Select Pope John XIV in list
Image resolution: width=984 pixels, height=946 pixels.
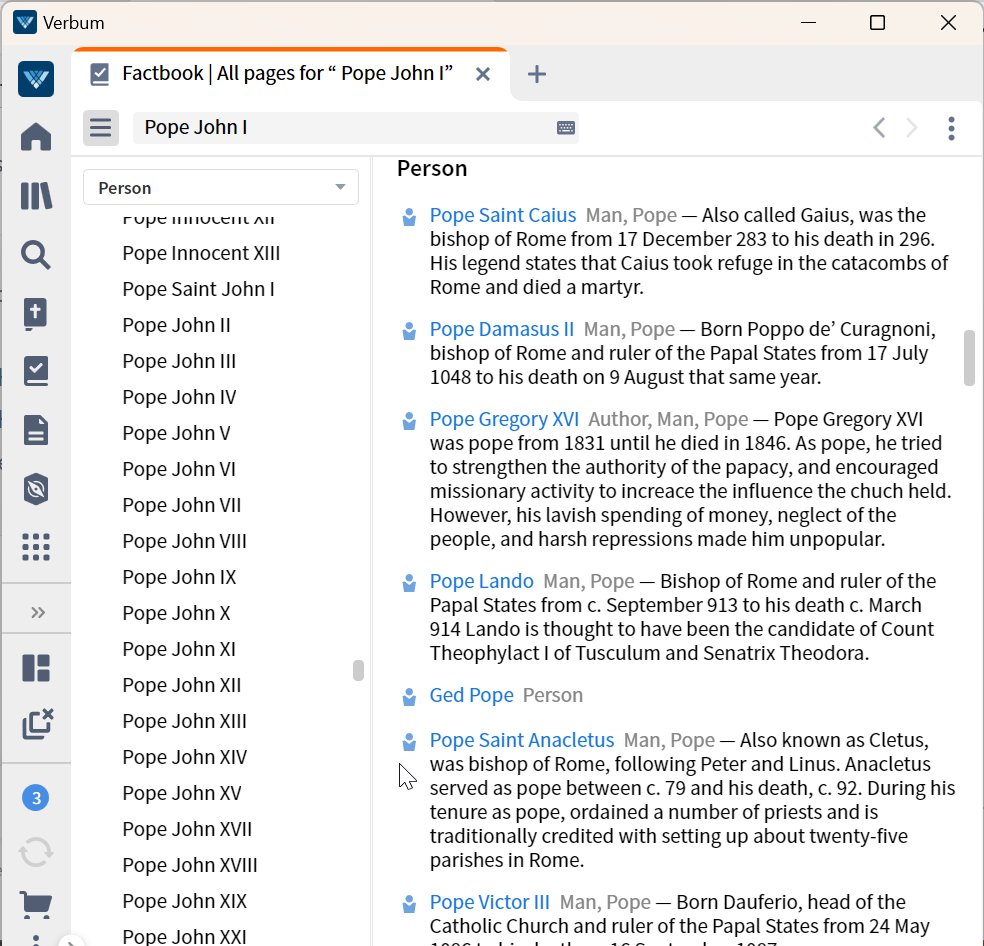[184, 757]
